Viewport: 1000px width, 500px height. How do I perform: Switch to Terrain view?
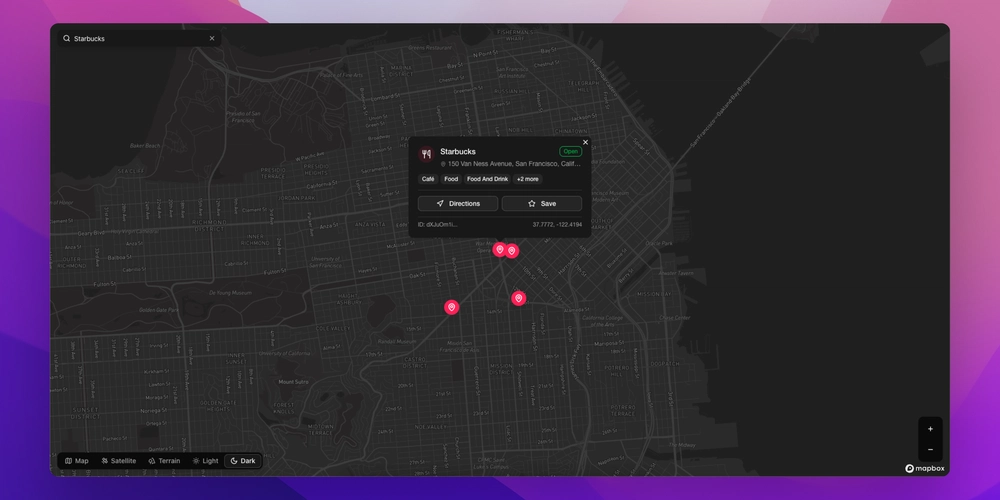tap(164, 461)
